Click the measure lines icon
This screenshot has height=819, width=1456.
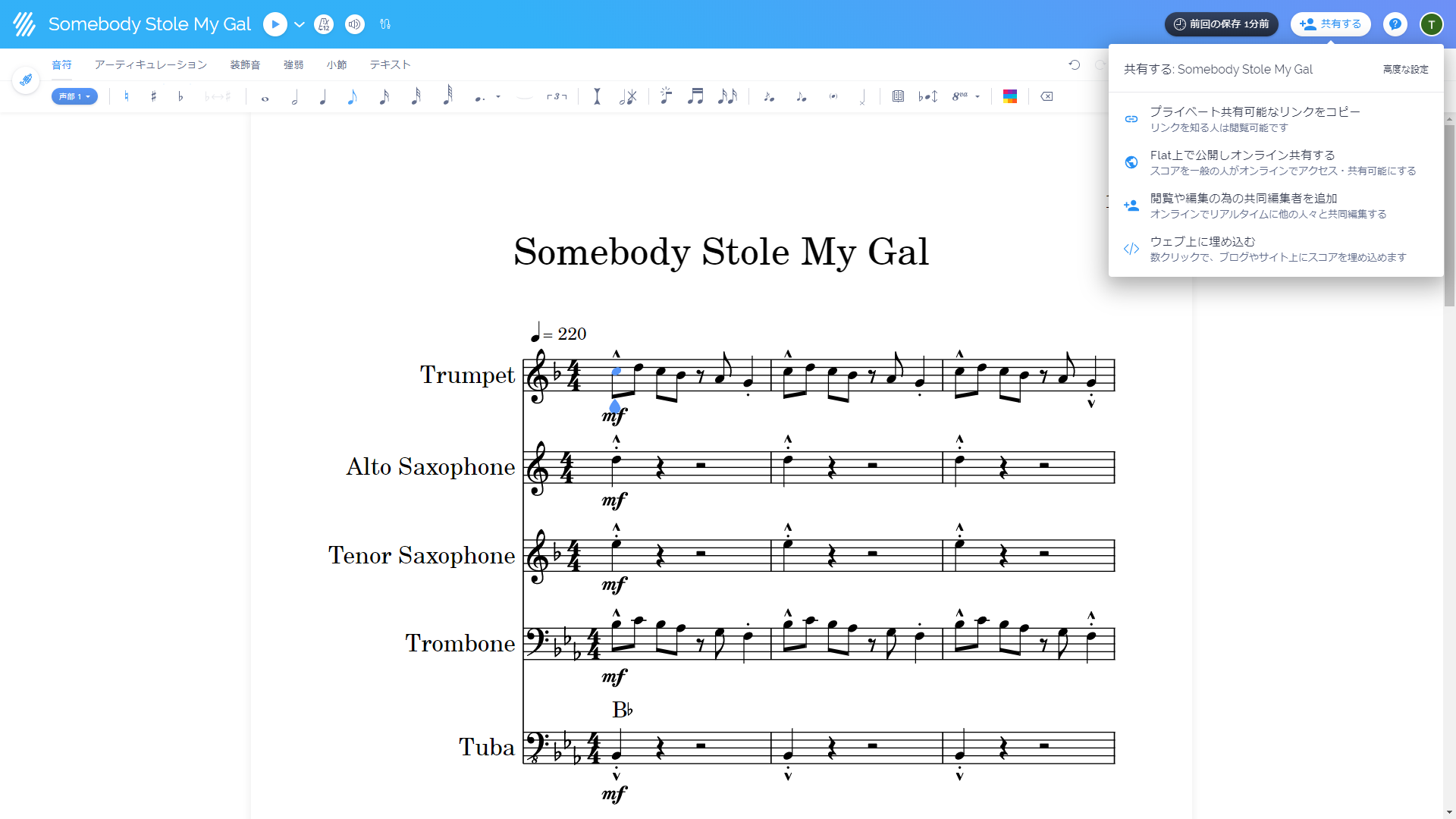tap(898, 96)
